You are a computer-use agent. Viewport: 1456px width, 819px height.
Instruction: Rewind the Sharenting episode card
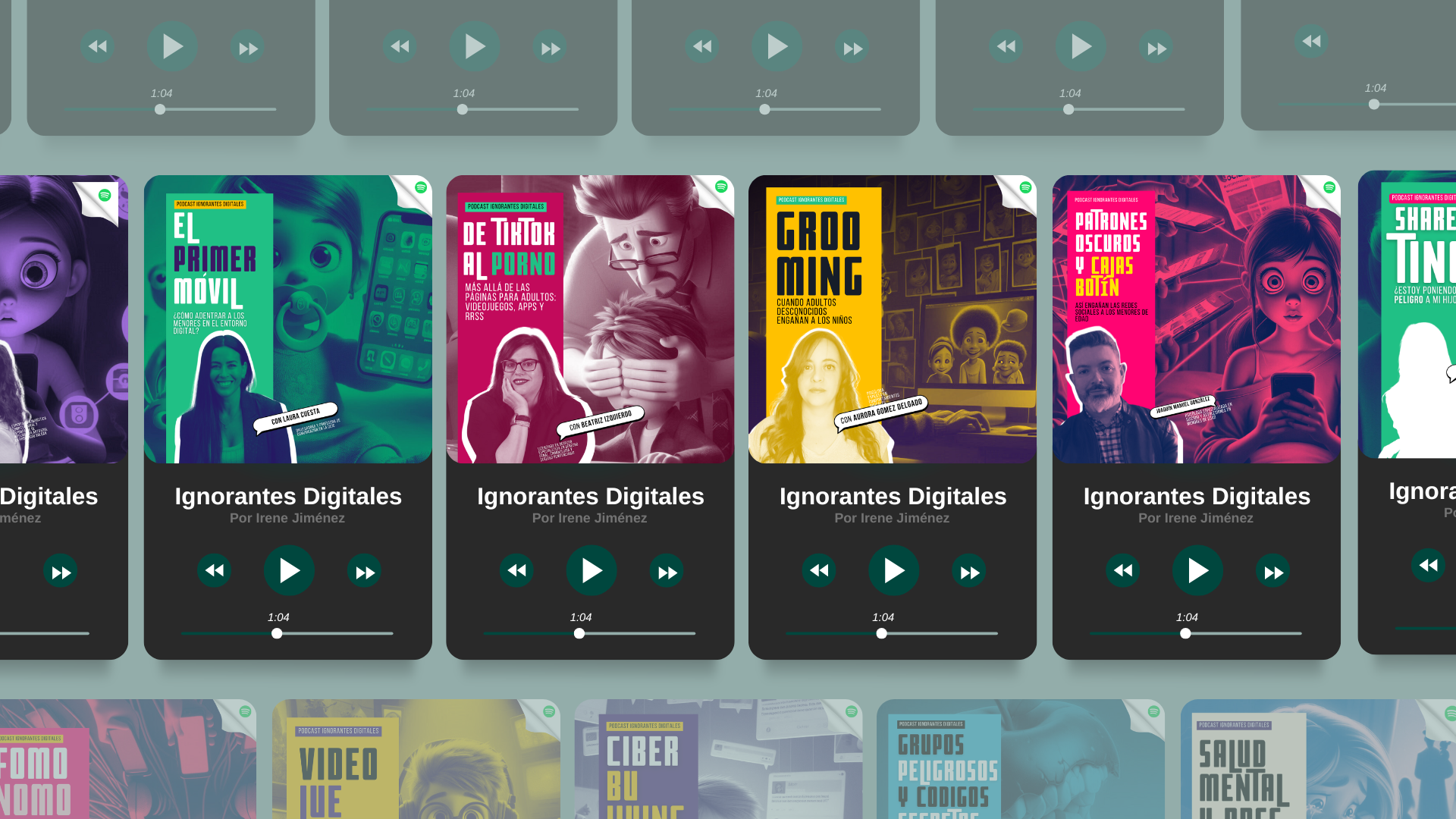point(1428,566)
